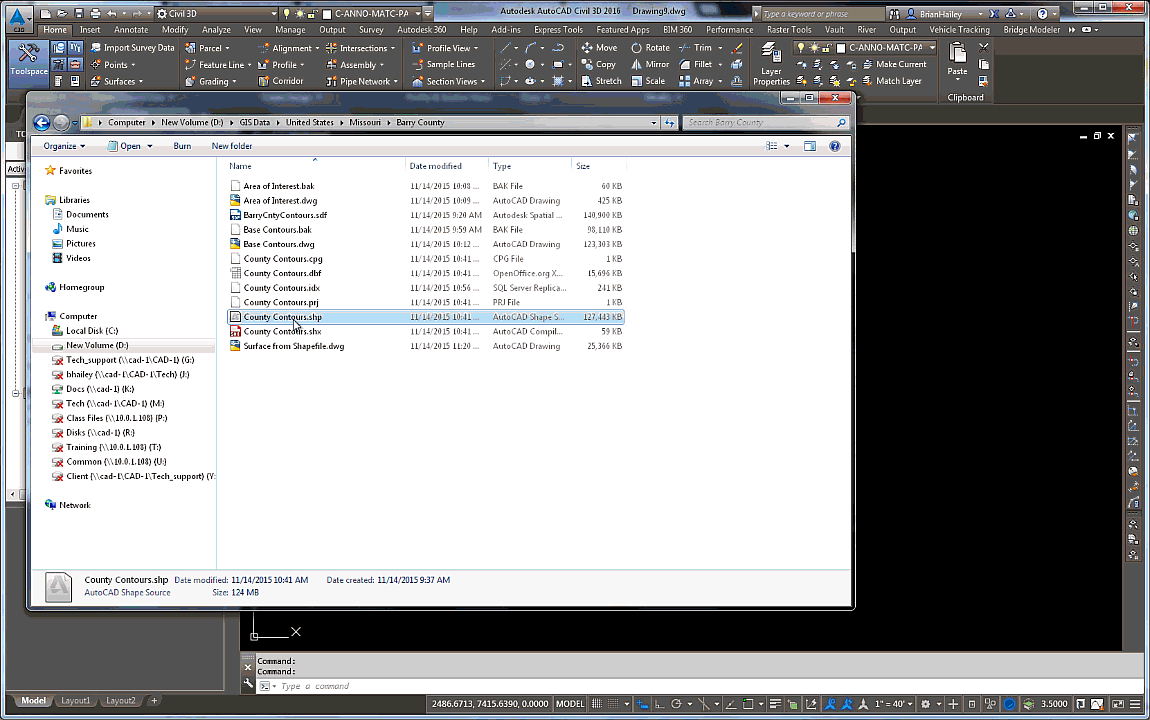Screen dimensions: 1150x720
Task: Select the Stretch tool
Action: pos(601,81)
